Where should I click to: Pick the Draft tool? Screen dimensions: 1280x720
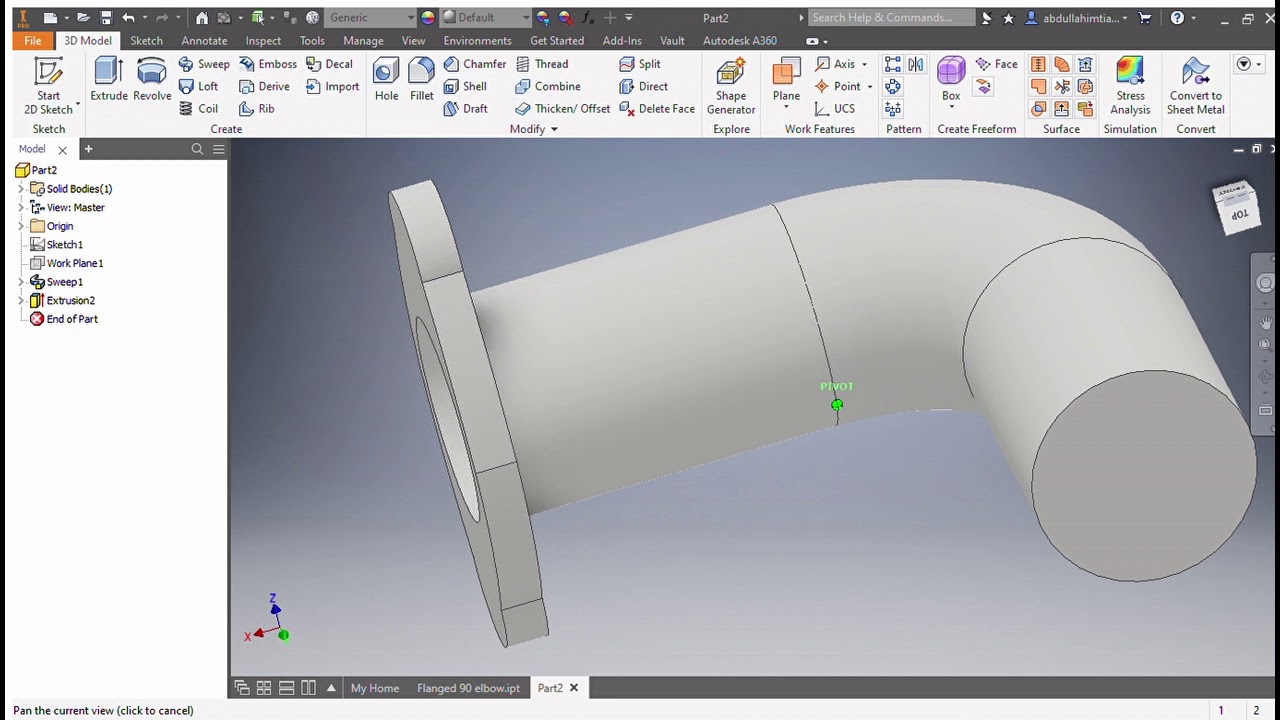click(466, 108)
